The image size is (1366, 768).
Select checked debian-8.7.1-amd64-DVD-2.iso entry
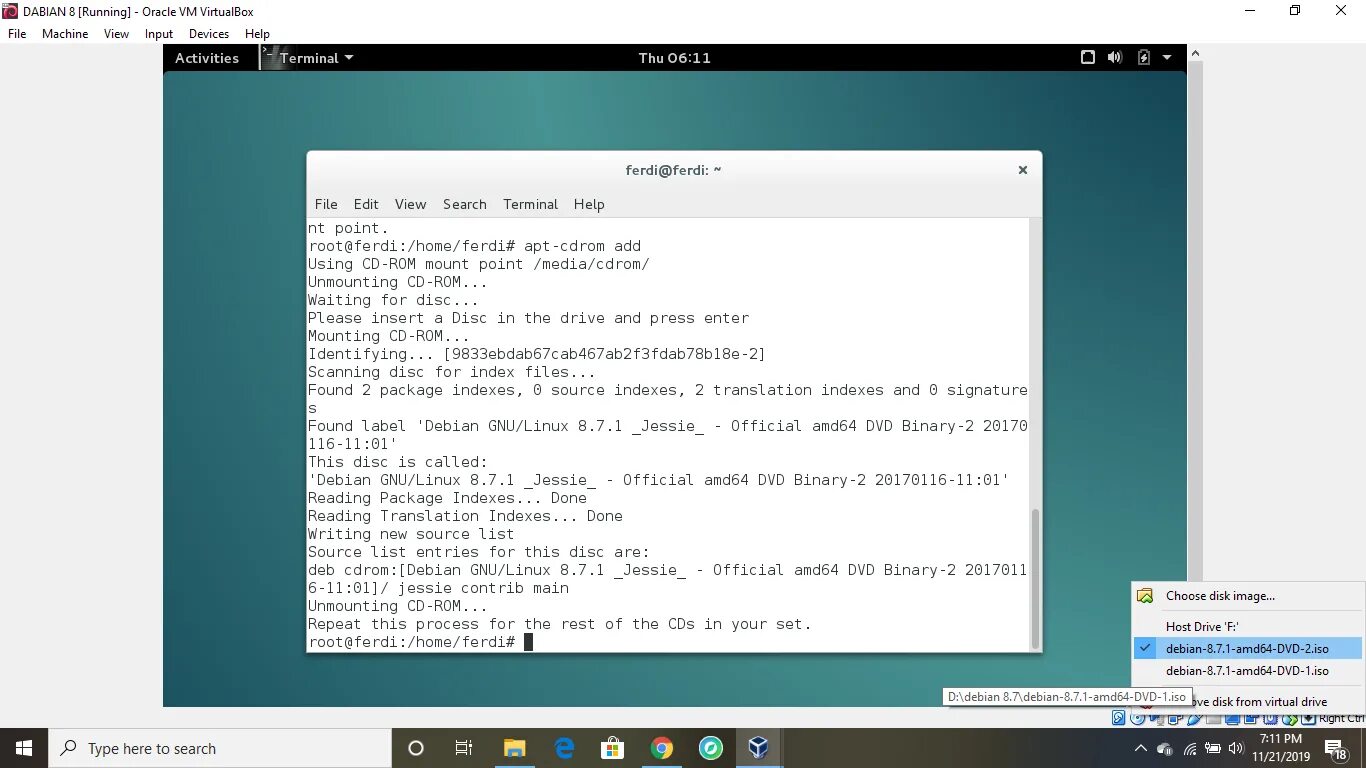[x=1248, y=649]
